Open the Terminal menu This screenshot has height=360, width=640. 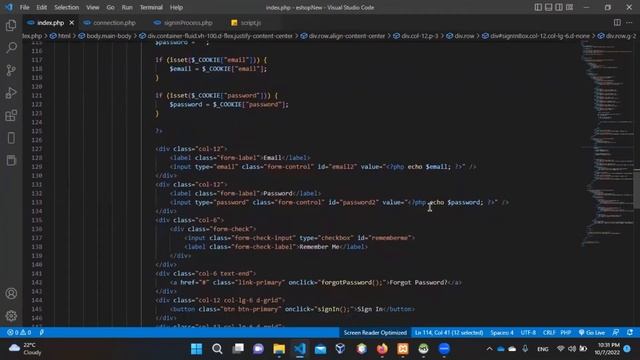(151, 7)
